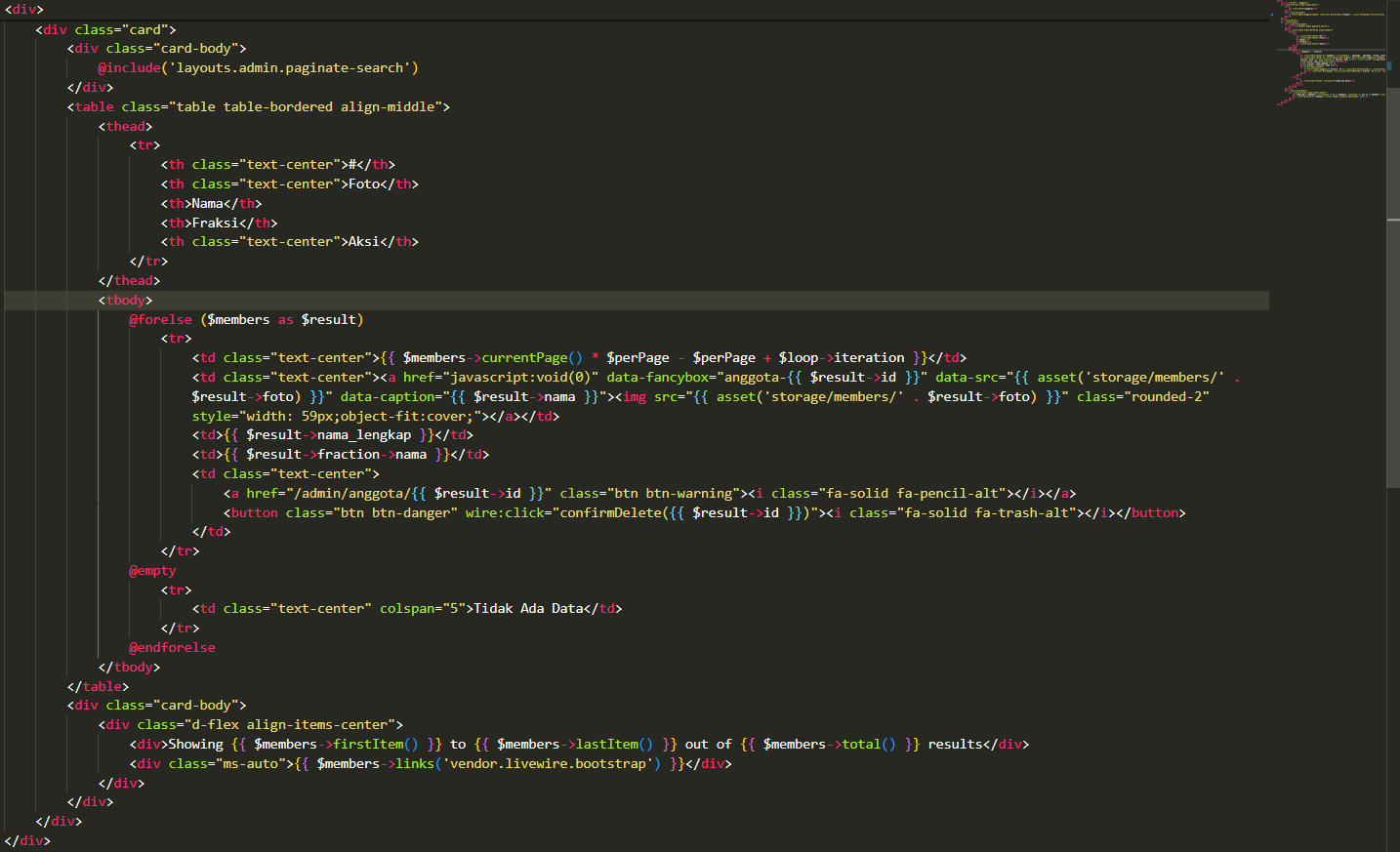The image size is (1400, 852).
Task: Click the @forelse directive in the code
Action: (159, 318)
